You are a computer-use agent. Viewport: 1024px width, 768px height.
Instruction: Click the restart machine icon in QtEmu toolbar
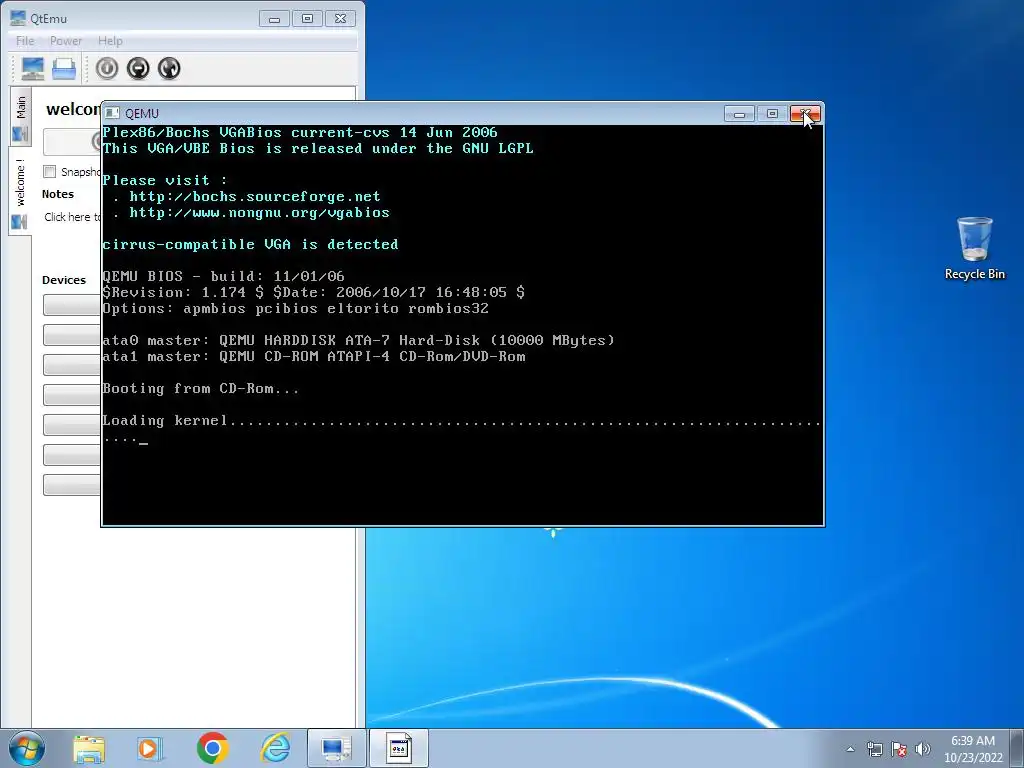coord(169,69)
